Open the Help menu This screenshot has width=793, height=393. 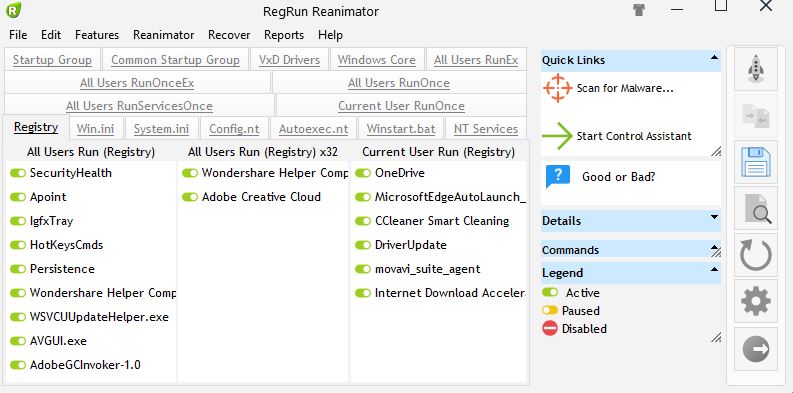coord(330,35)
